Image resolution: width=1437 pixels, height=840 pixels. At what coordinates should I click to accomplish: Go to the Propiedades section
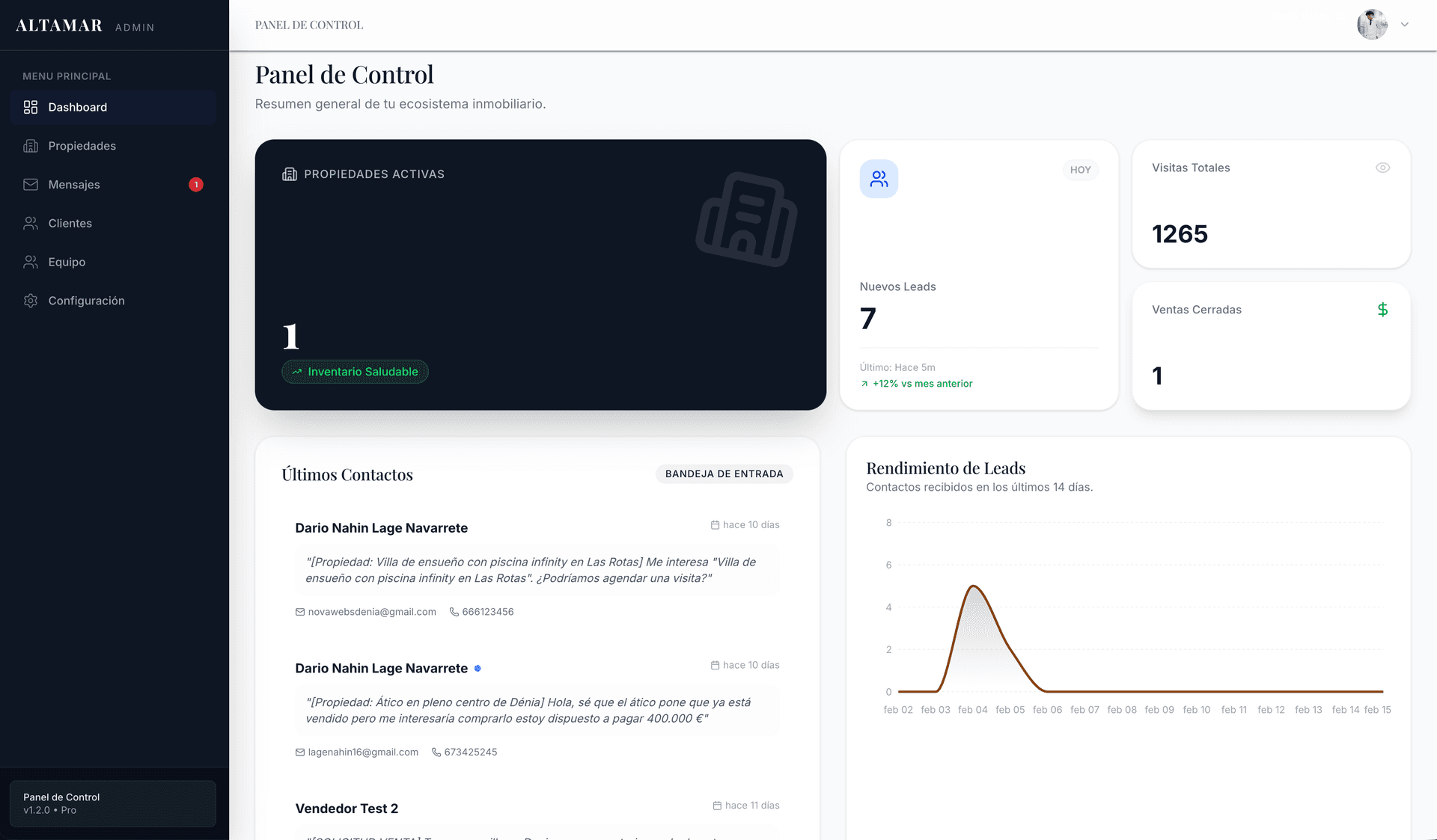[x=82, y=146]
